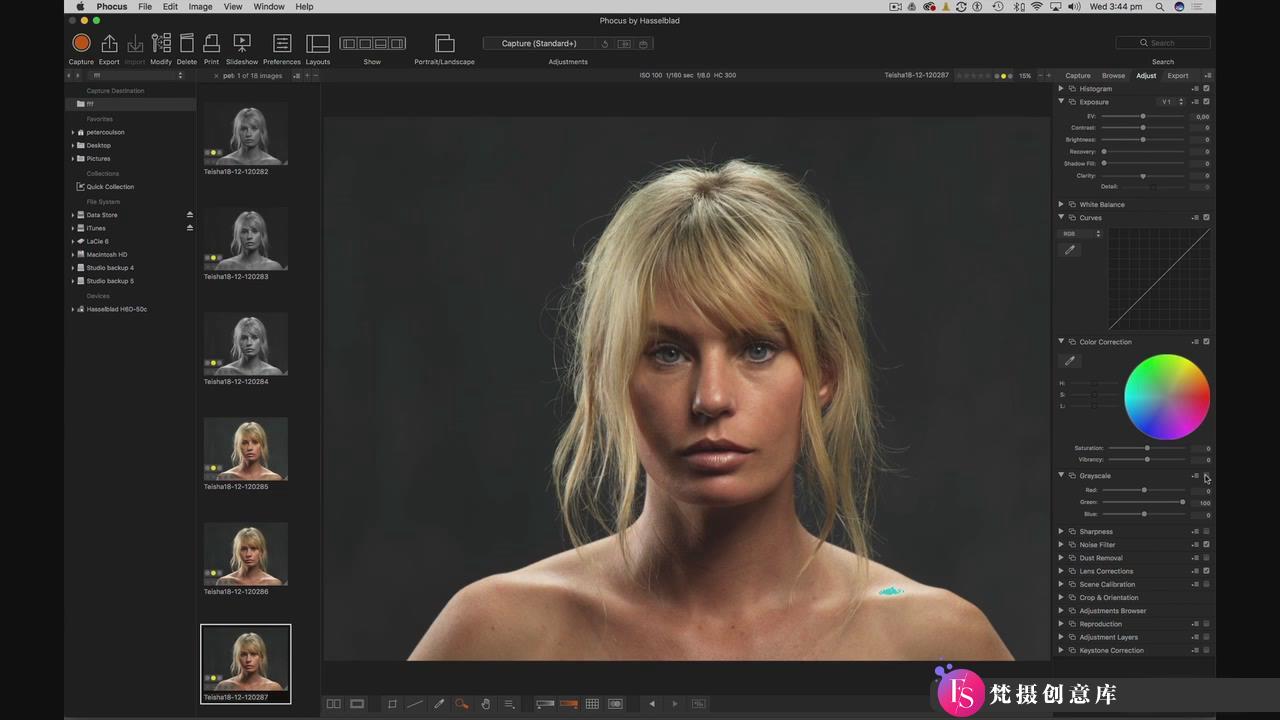
Task: Toggle the Histogram enable checkbox
Action: click(x=1207, y=89)
